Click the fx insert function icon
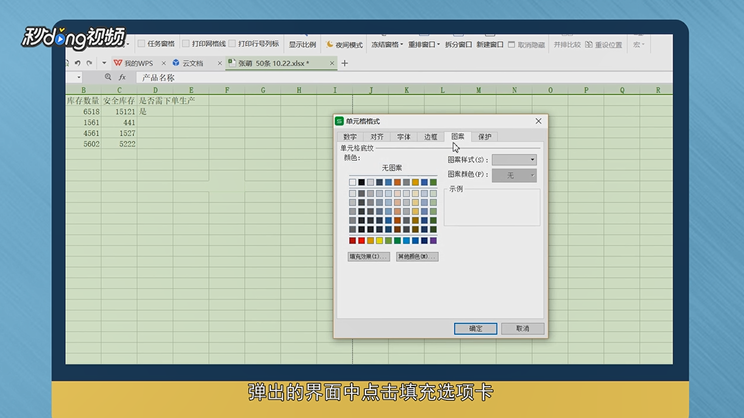 click(x=122, y=77)
